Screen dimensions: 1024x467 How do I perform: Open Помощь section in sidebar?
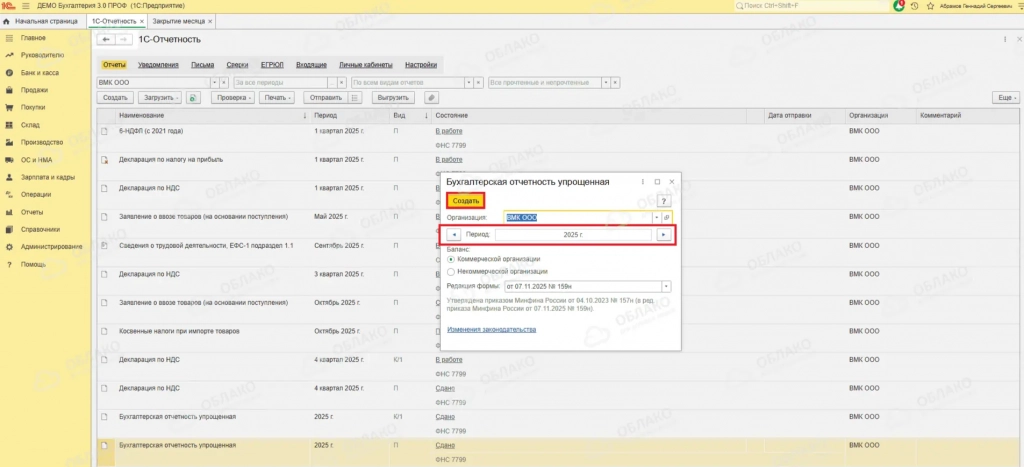33,265
